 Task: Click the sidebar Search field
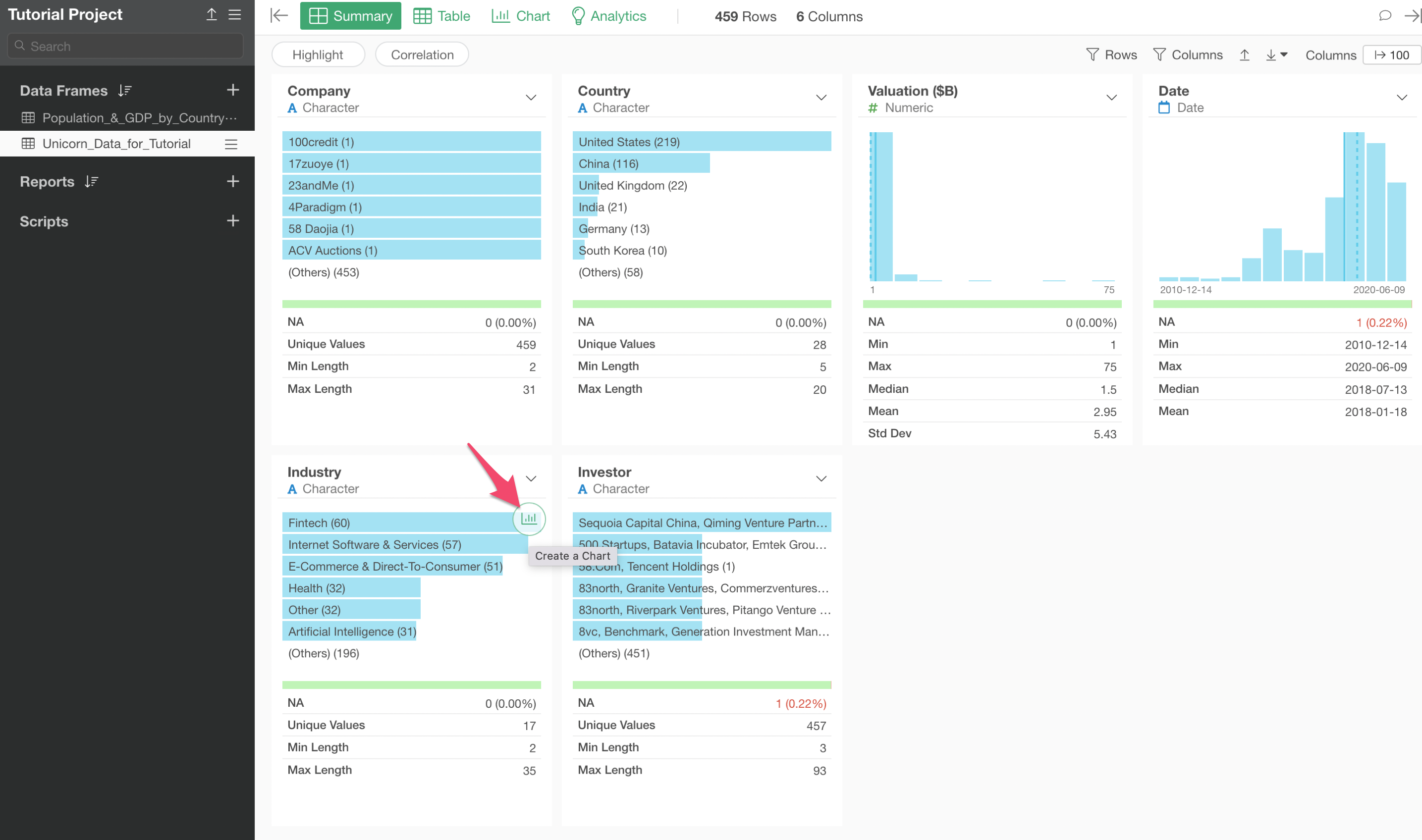click(126, 47)
